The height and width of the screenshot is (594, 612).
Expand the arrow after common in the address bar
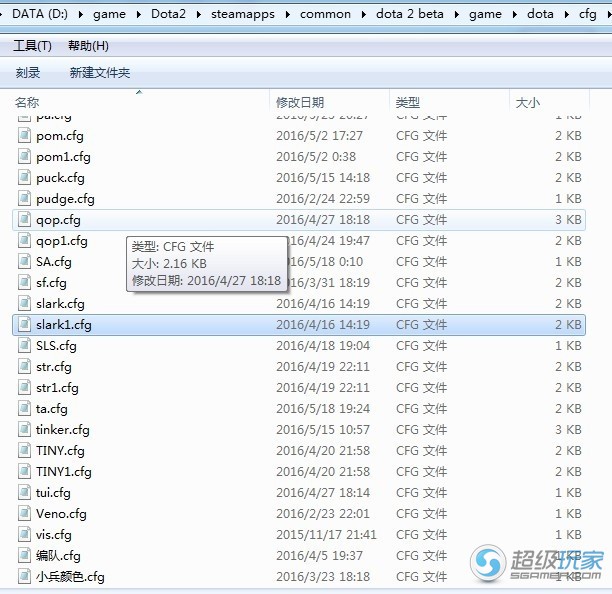click(364, 15)
